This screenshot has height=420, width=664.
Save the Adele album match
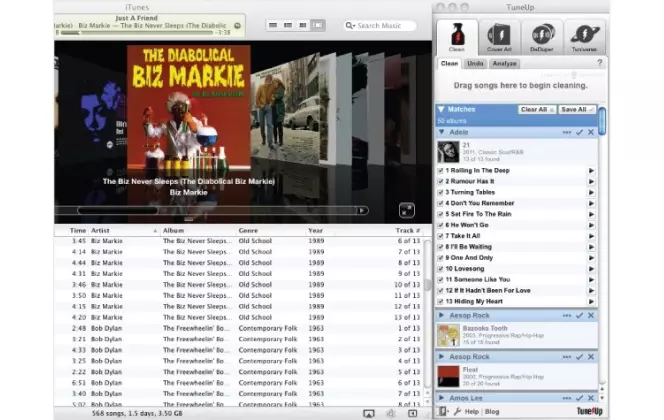click(x=579, y=133)
